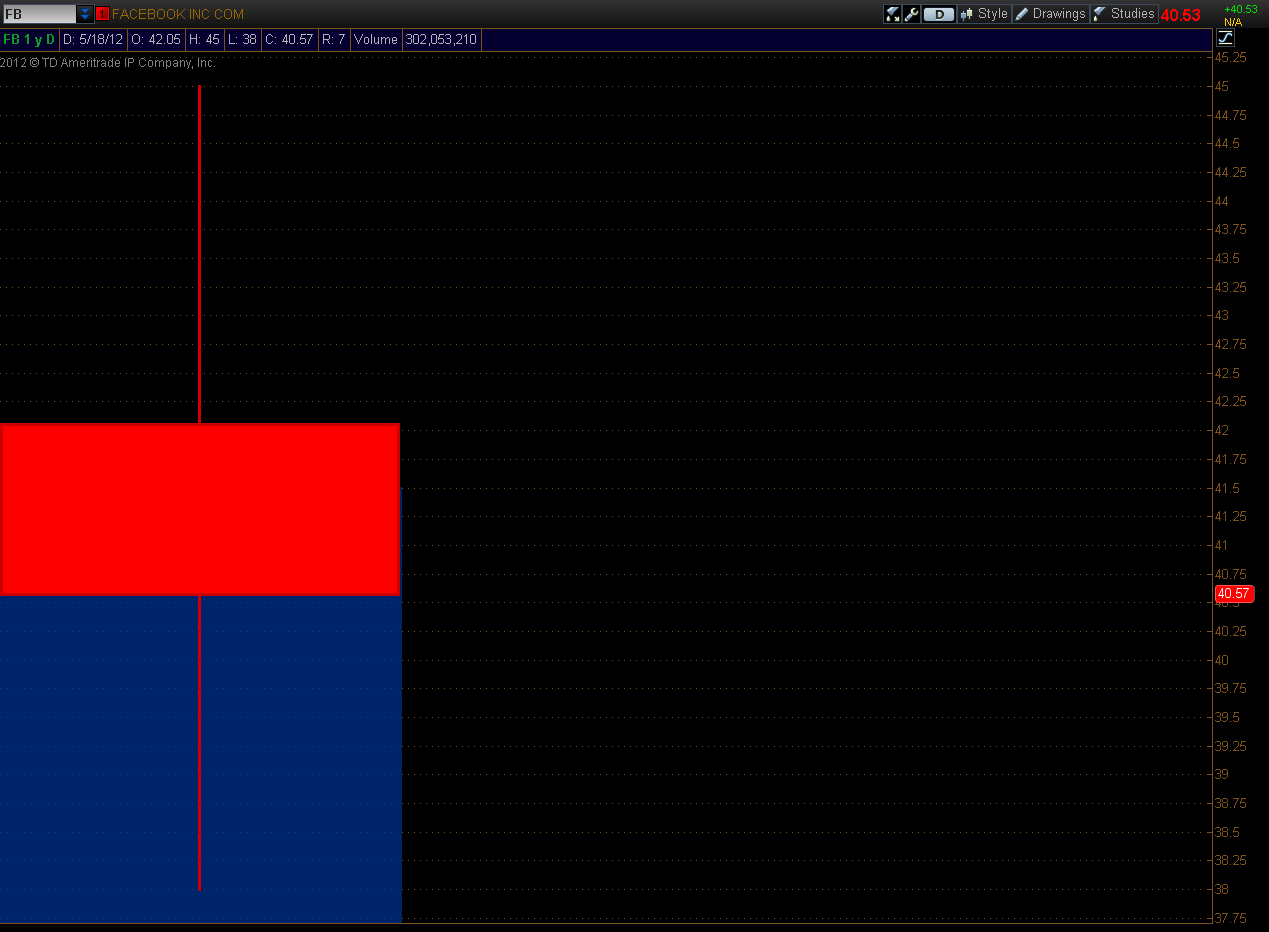Click the 39.25 price axis label
The height and width of the screenshot is (932, 1269).
(x=1230, y=746)
